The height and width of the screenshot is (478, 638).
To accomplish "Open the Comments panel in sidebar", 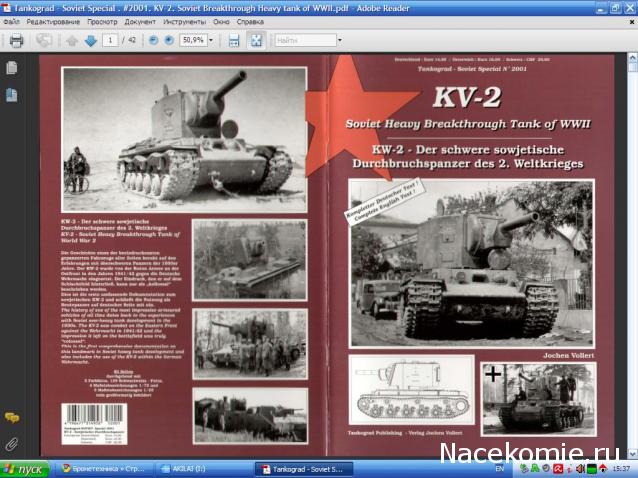I will 12,417.
